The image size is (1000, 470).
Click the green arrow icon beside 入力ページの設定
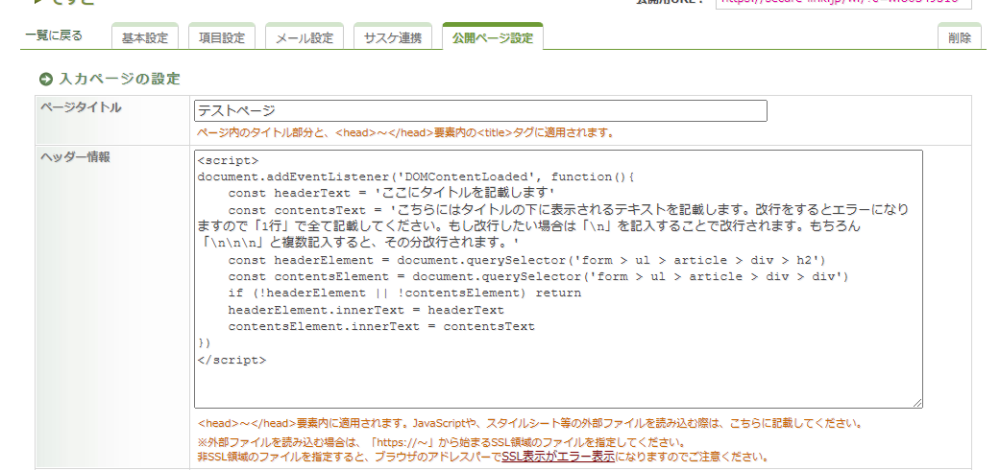[45, 78]
